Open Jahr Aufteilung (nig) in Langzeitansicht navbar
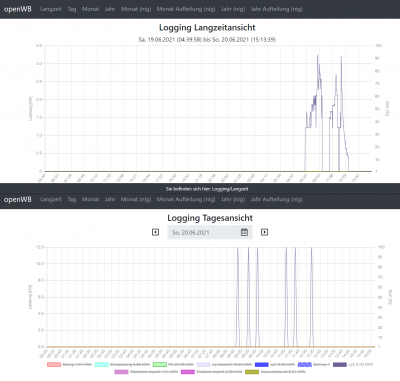Image resolution: width=400 pixels, height=381 pixels. click(x=277, y=9)
